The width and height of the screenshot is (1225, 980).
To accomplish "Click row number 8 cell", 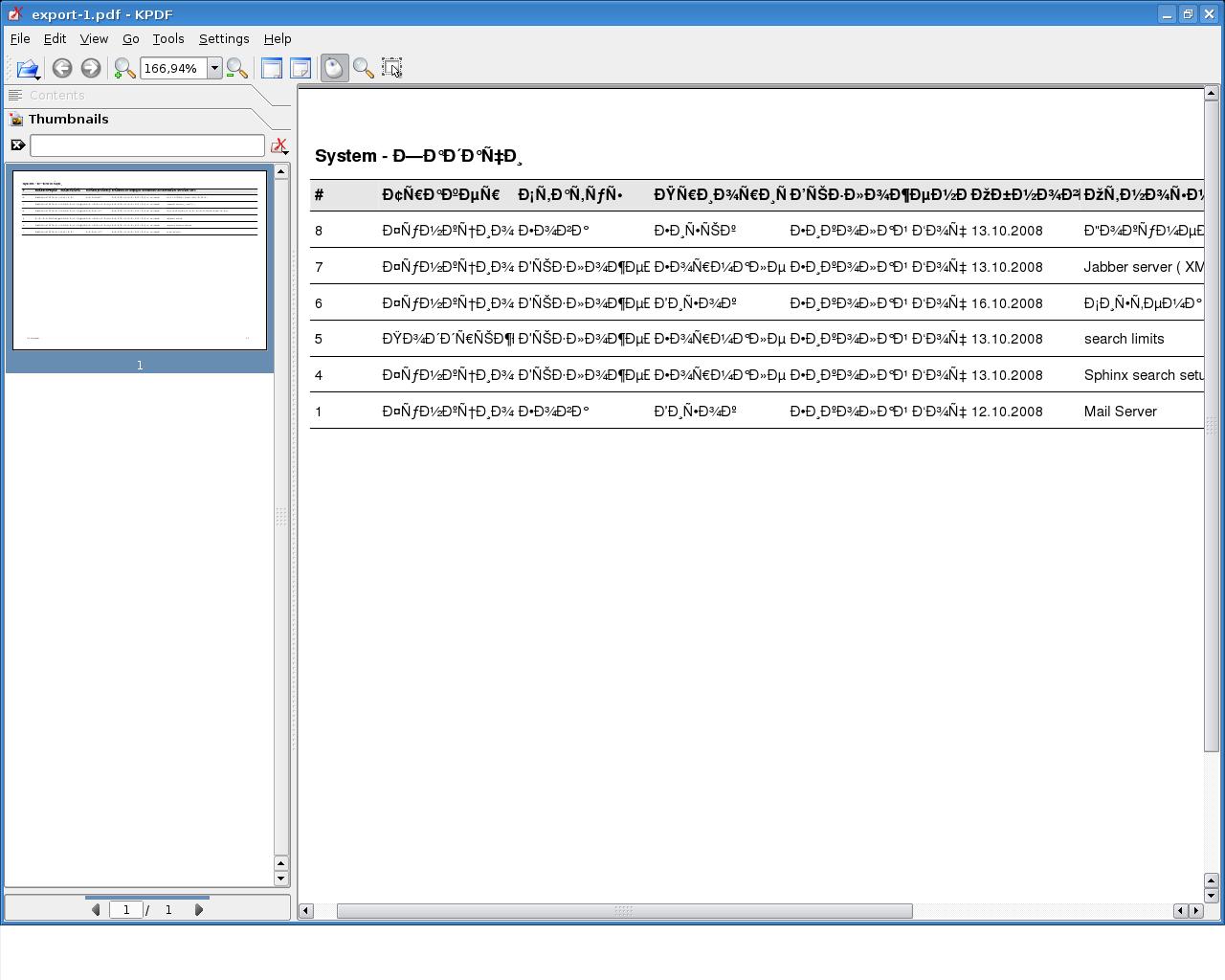I will pos(319,231).
